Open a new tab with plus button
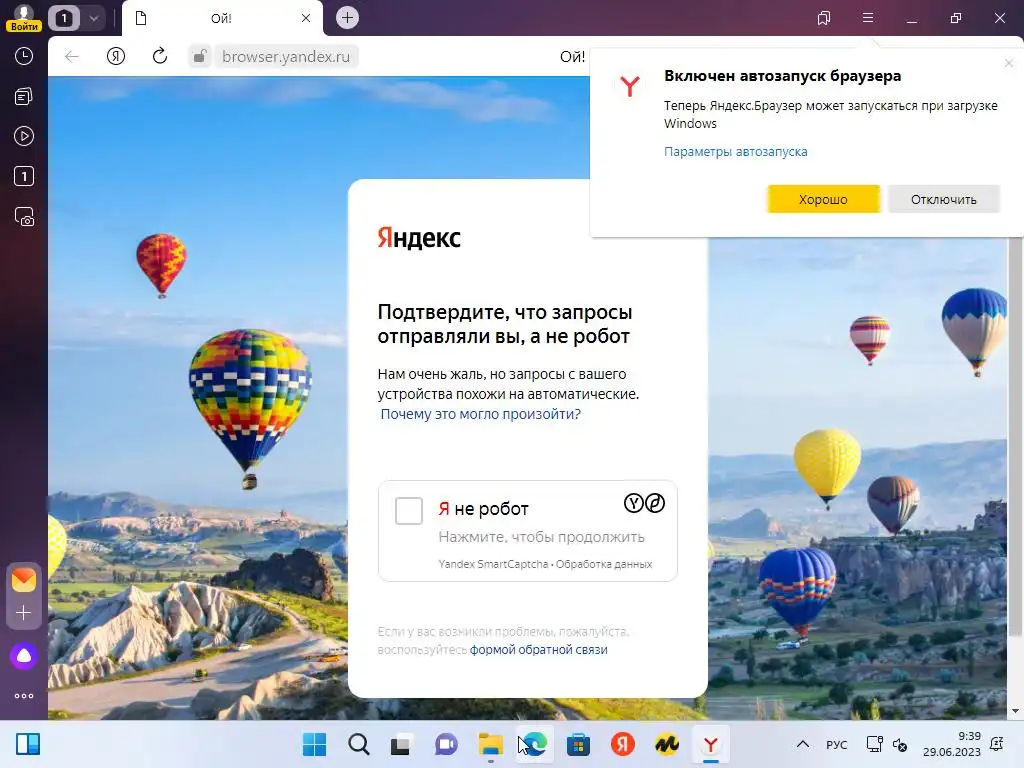The image size is (1024, 768). pyautogui.click(x=347, y=18)
